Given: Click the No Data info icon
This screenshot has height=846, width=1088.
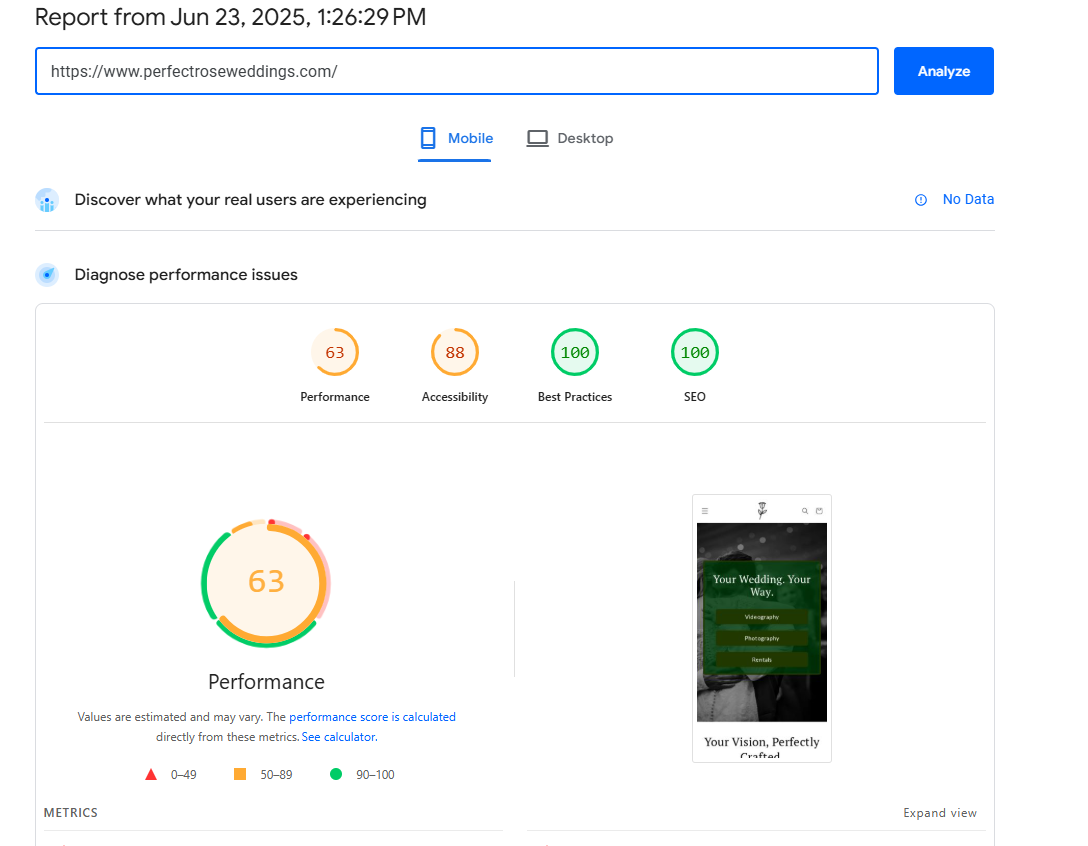Looking at the screenshot, I should tap(921, 200).
